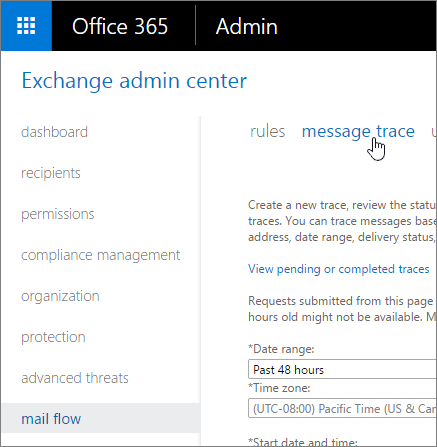Viewport: 437px width, 447px height.
Task: Click the Start date and time label
Action: pyautogui.click(x=303, y=442)
